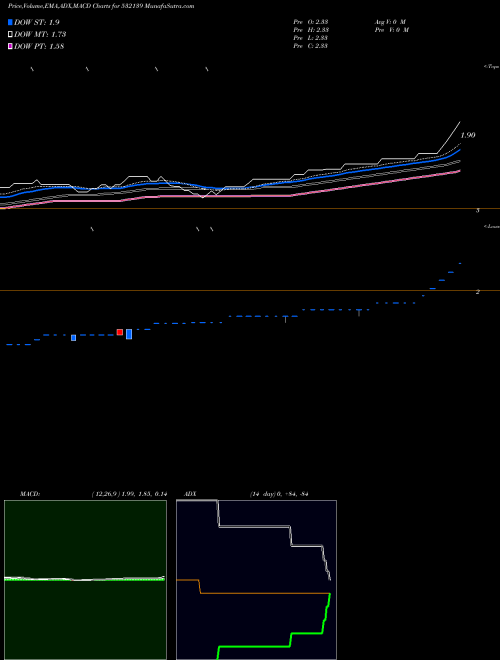Click the axis label 3

(x=477, y=210)
